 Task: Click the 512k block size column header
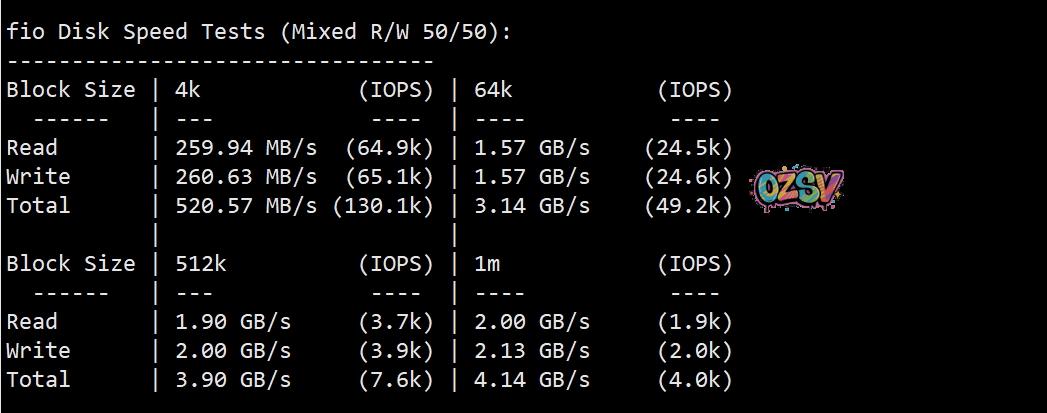tap(200, 264)
